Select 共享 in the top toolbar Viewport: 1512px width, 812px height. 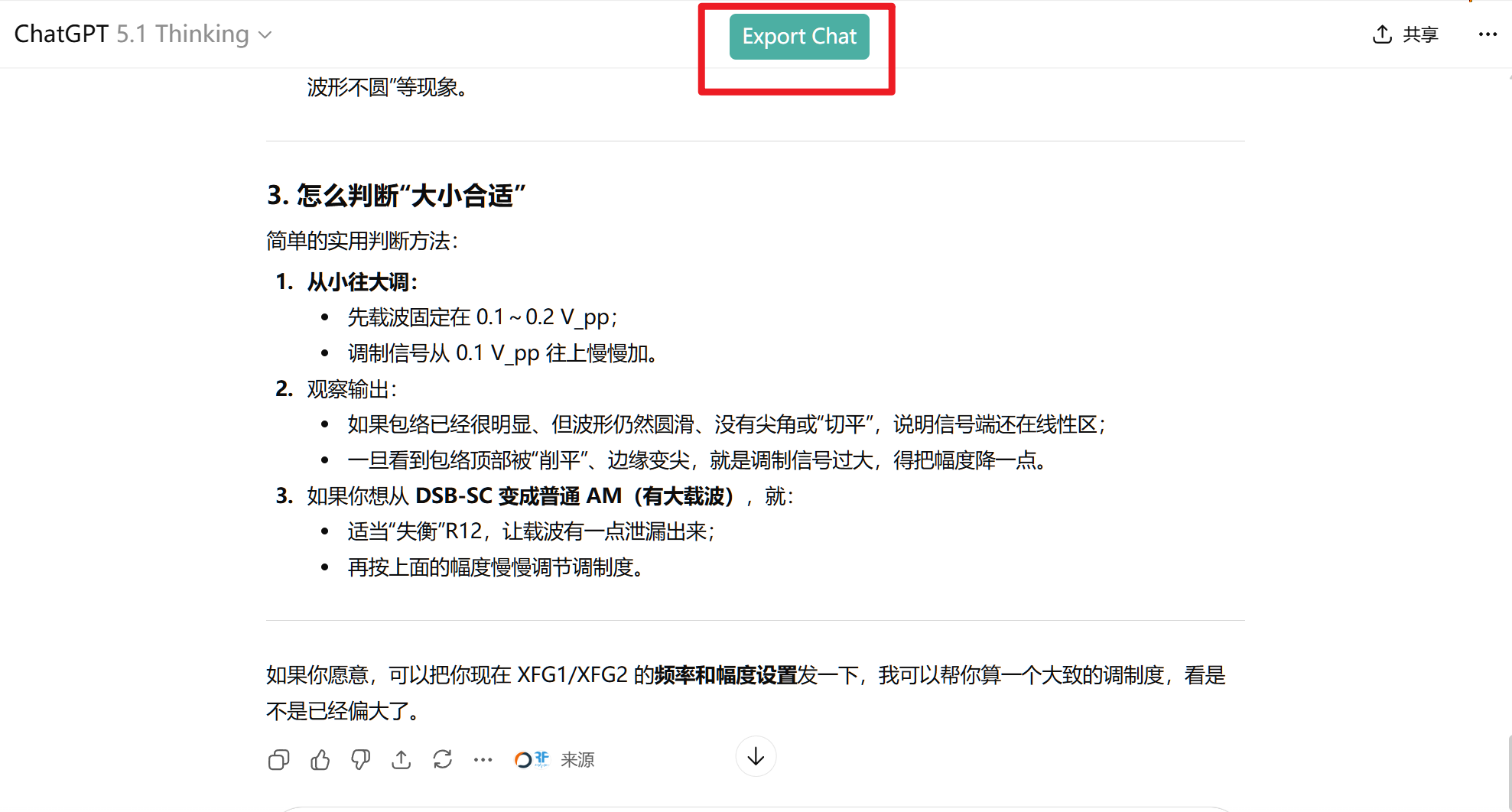[1419, 34]
